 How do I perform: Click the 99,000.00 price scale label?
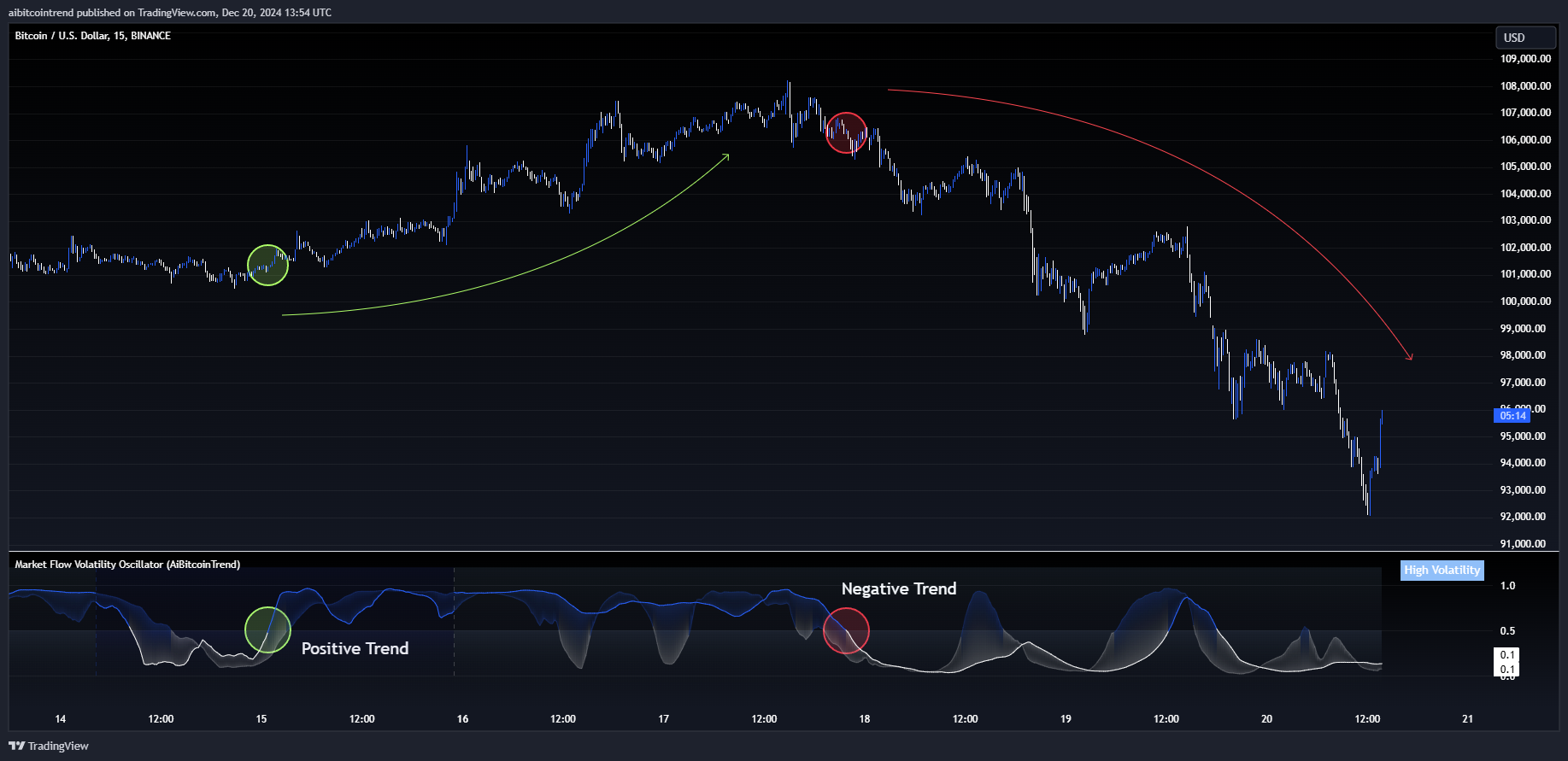1523,329
